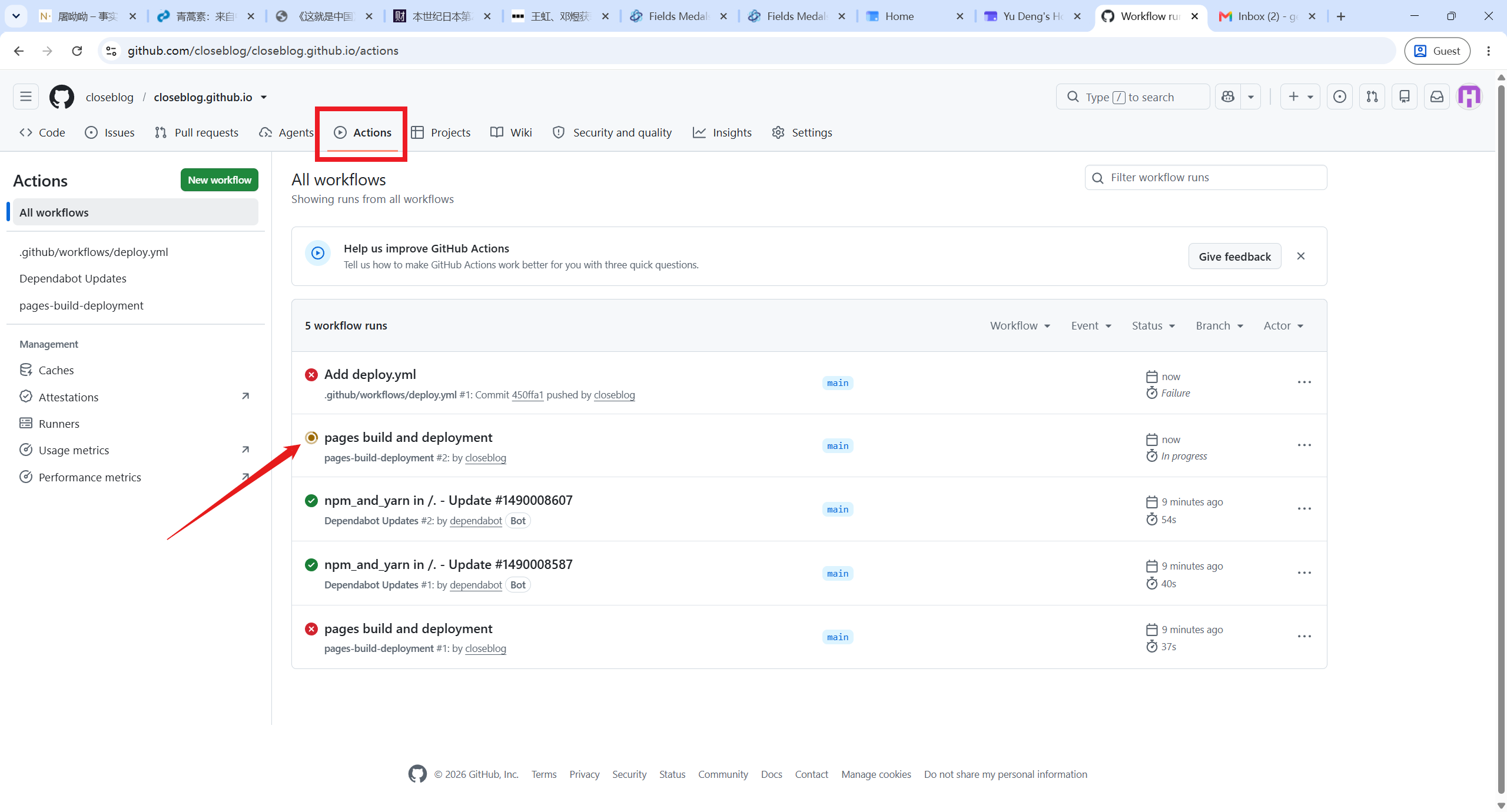Open the pull requests header icon
This screenshot has height=812, width=1507.
(x=1372, y=96)
